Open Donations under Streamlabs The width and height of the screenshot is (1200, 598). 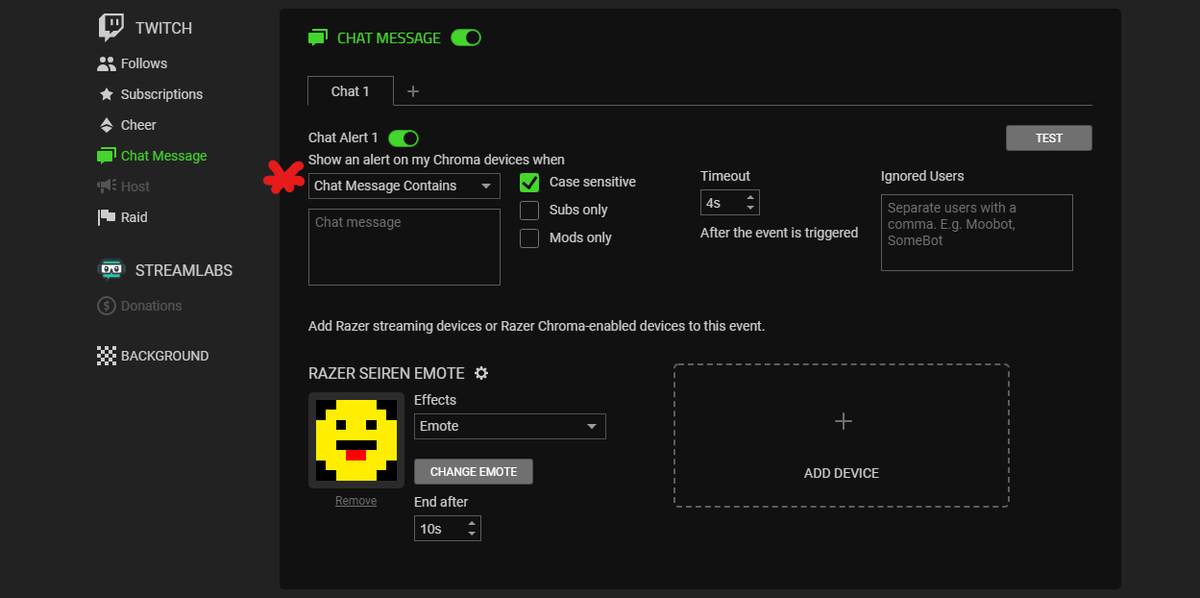click(x=151, y=306)
